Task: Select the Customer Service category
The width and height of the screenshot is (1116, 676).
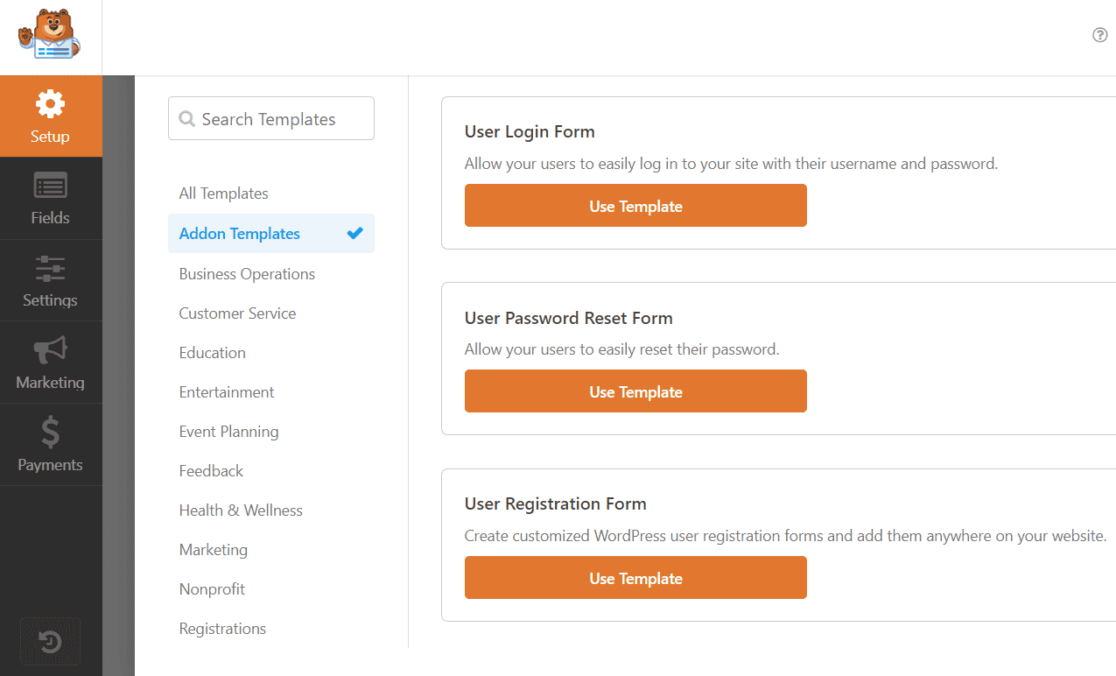Action: (x=237, y=313)
